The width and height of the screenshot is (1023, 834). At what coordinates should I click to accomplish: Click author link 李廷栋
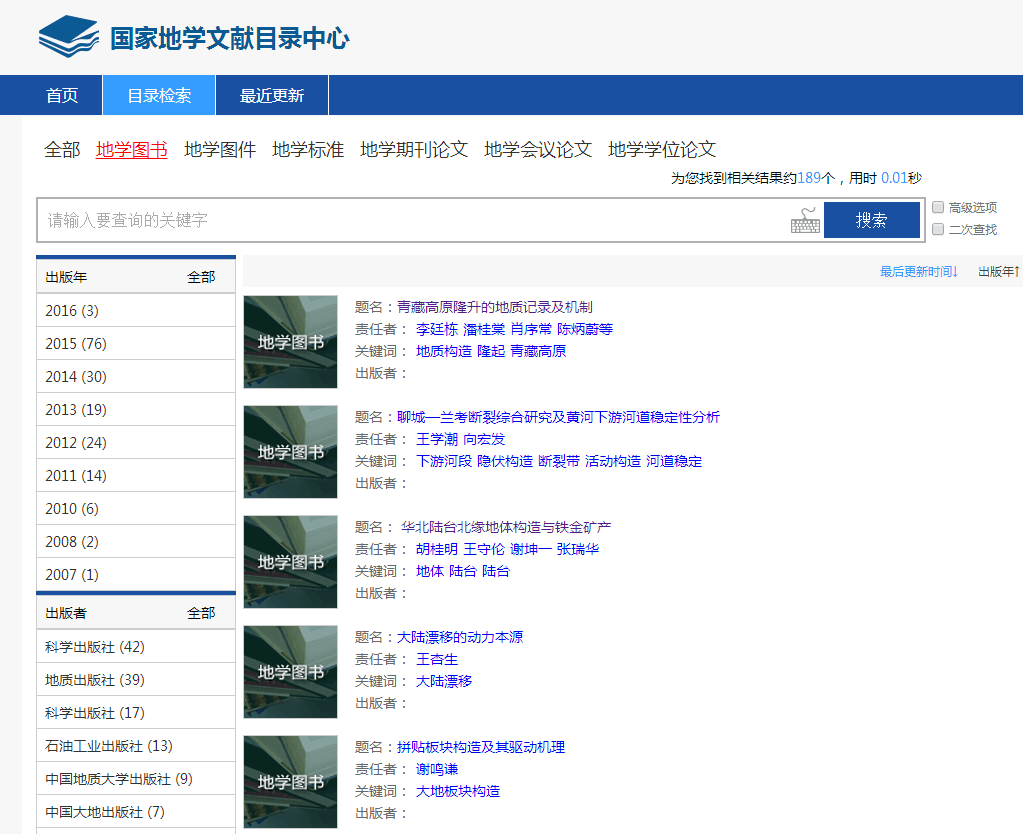437,329
